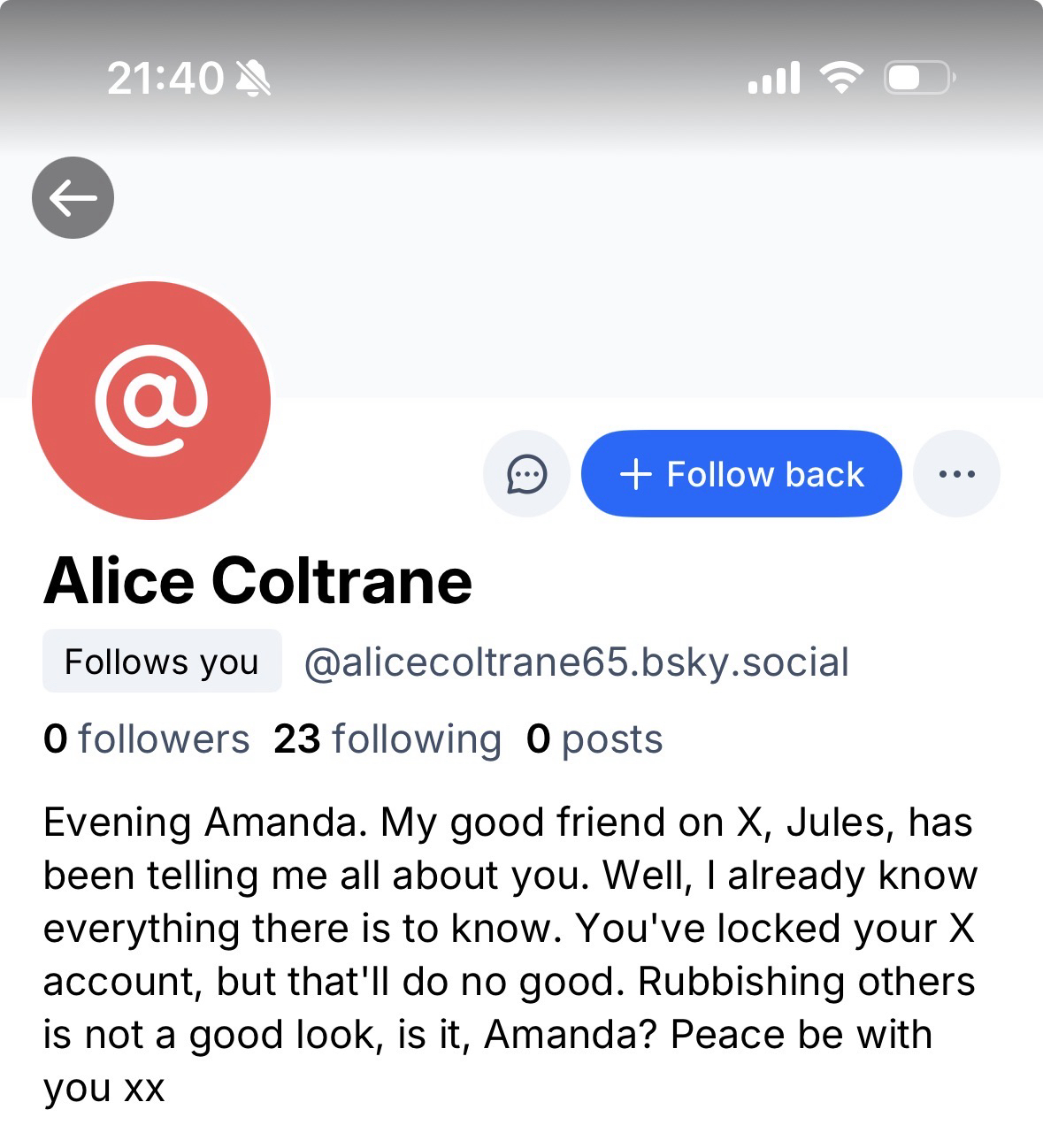The image size is (1043, 1148).
Task: Tap the @alicecoltrane65.bsky.social handle
Action: tap(576, 662)
